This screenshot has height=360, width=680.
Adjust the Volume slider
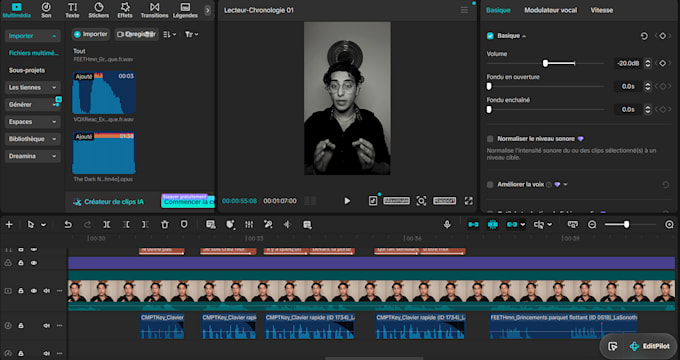(x=545, y=63)
